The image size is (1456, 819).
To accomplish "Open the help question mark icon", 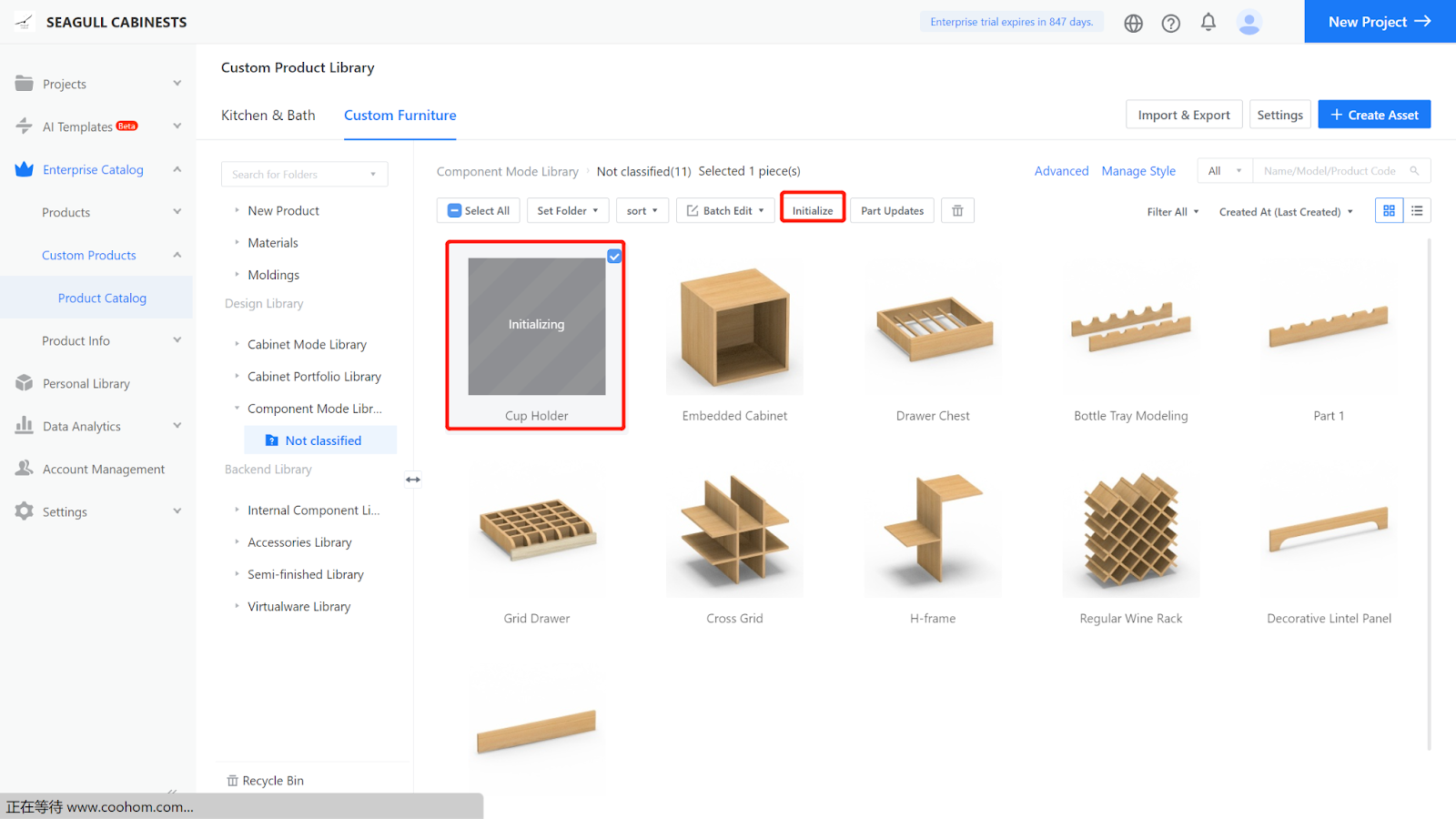I will point(1171,24).
